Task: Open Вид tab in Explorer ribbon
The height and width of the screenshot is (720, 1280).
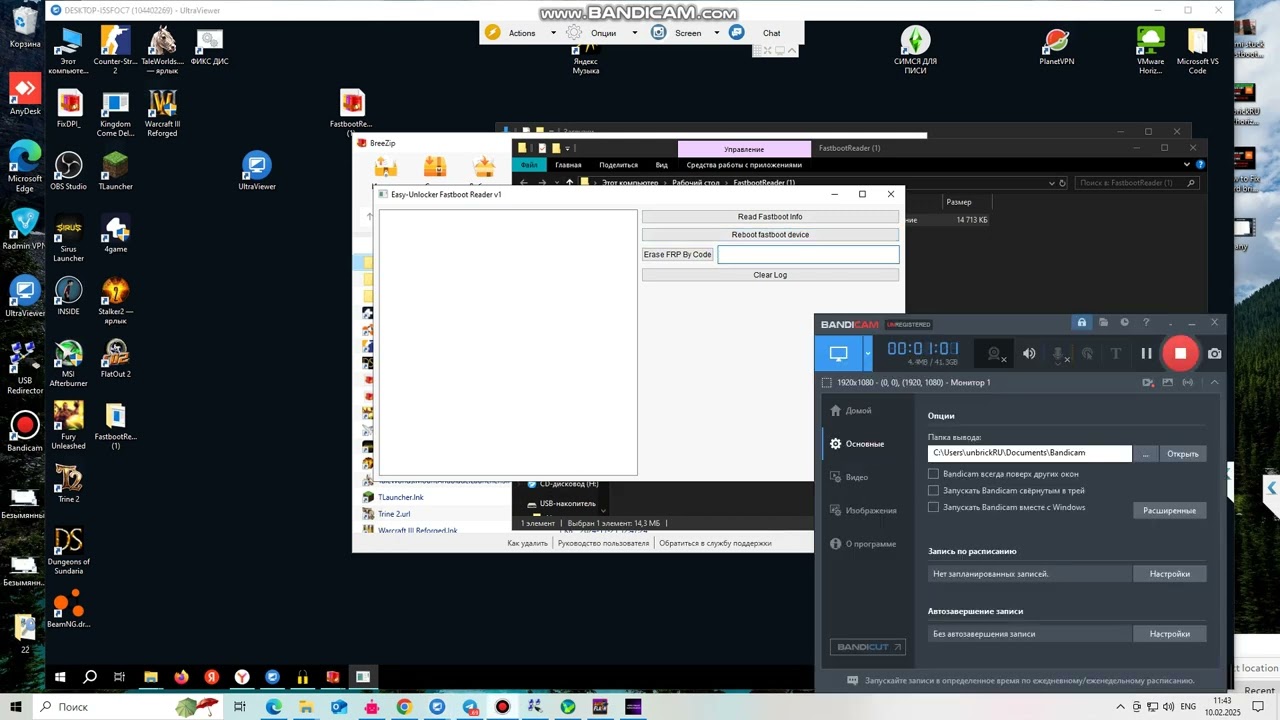Action: [x=661, y=165]
